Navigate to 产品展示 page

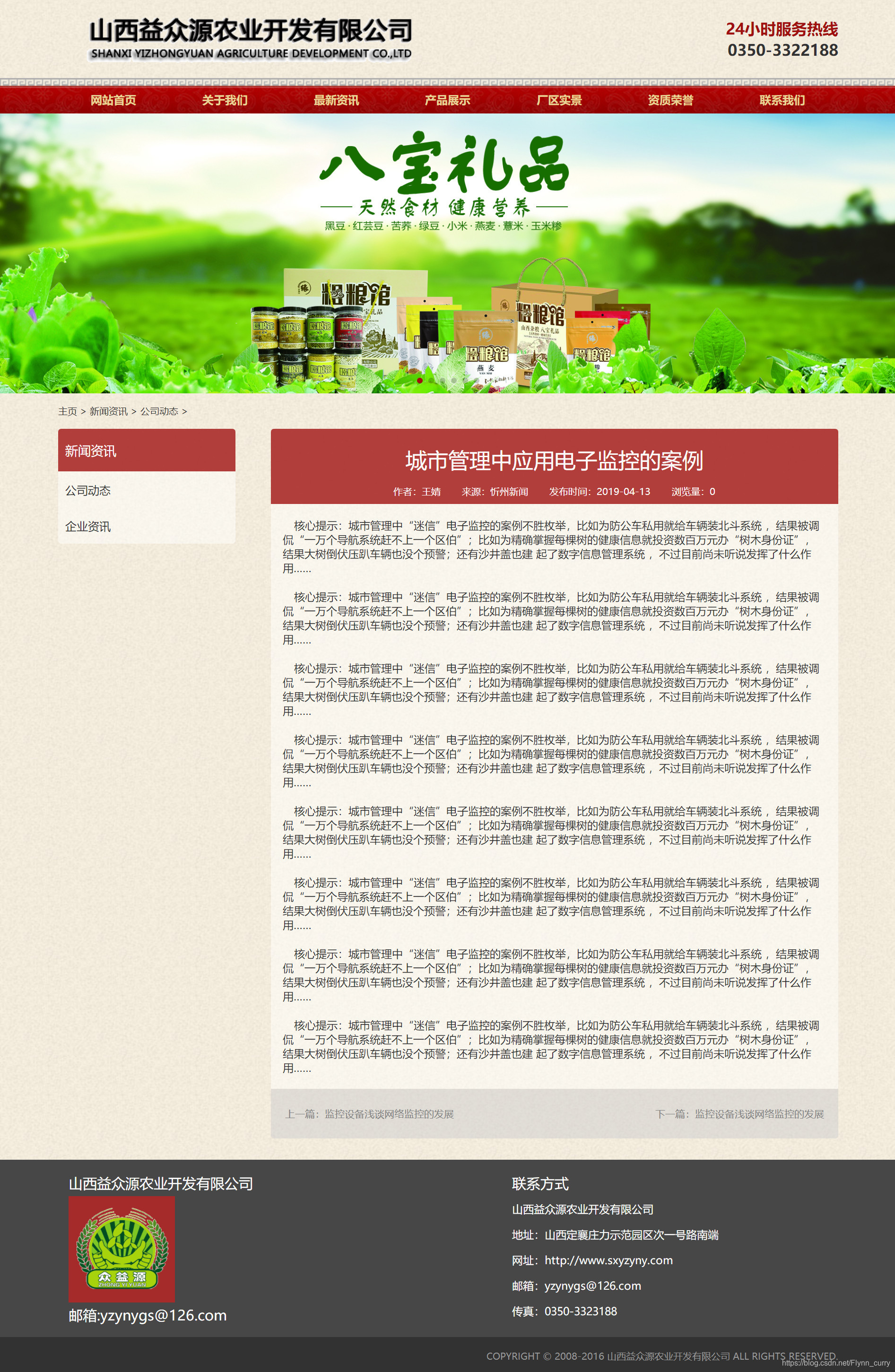(x=447, y=100)
